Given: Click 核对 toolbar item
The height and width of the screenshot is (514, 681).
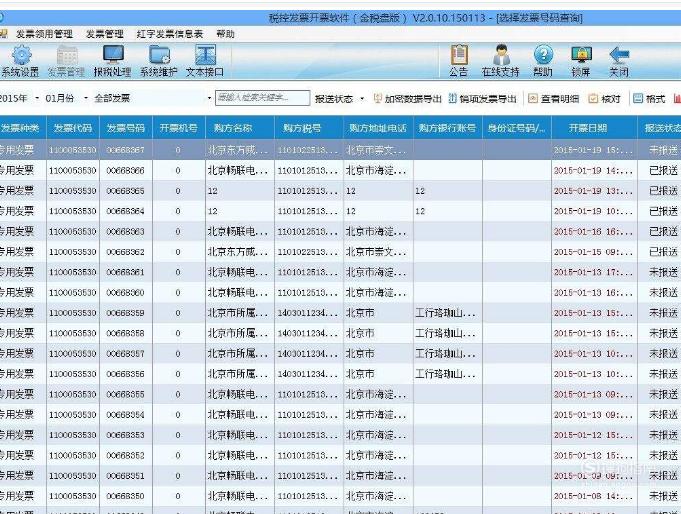Looking at the screenshot, I should [x=605, y=99].
